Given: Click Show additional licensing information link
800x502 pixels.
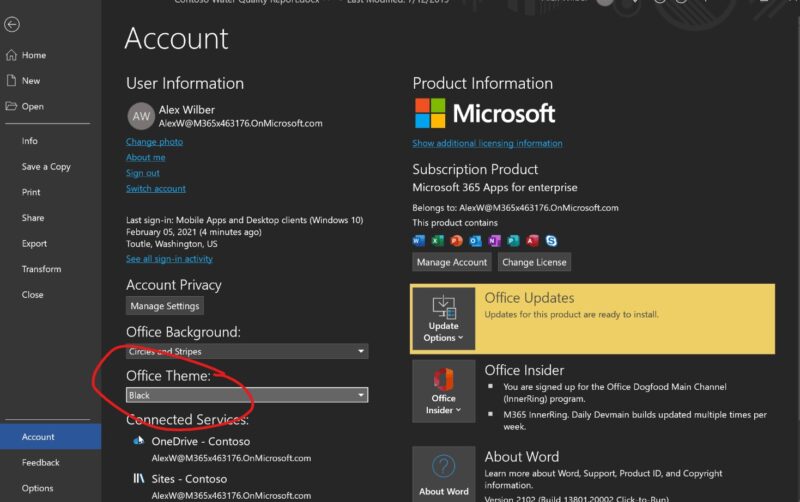Looking at the screenshot, I should coord(487,144).
